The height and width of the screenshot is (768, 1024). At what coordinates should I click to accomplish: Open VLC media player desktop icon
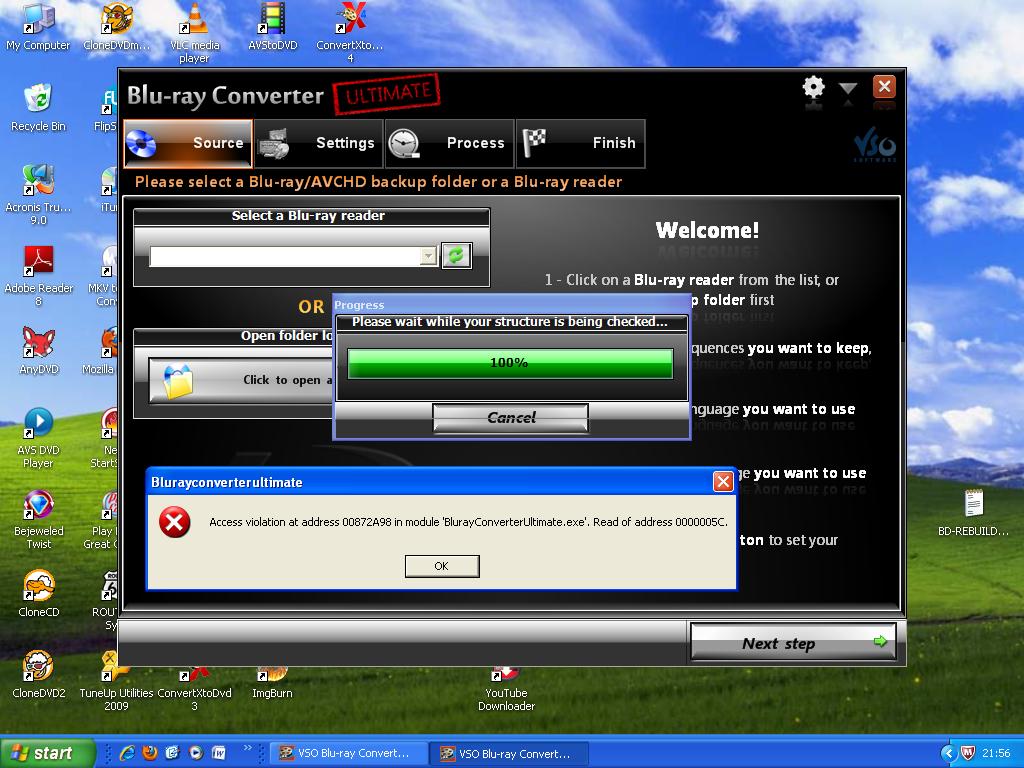click(195, 32)
